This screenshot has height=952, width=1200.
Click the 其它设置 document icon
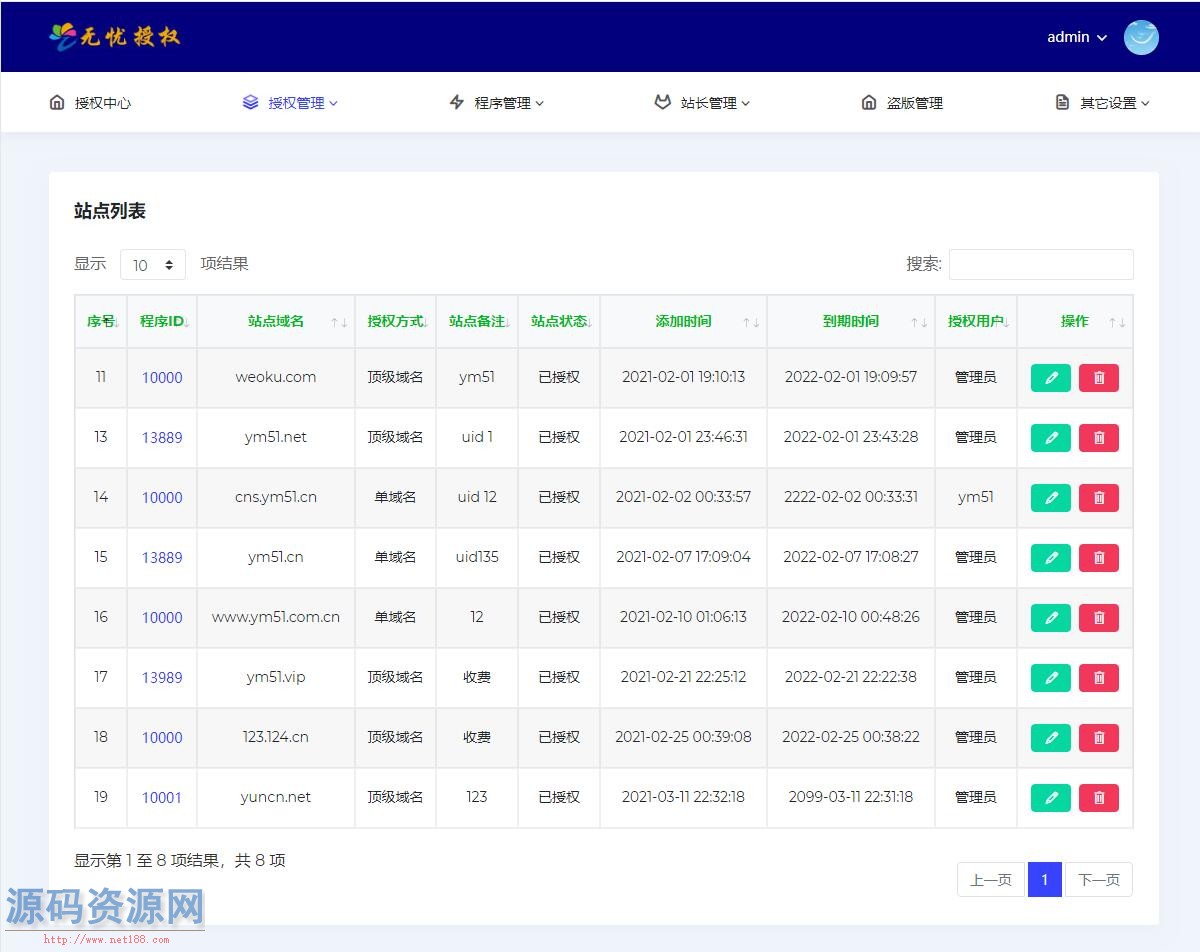tap(1062, 102)
